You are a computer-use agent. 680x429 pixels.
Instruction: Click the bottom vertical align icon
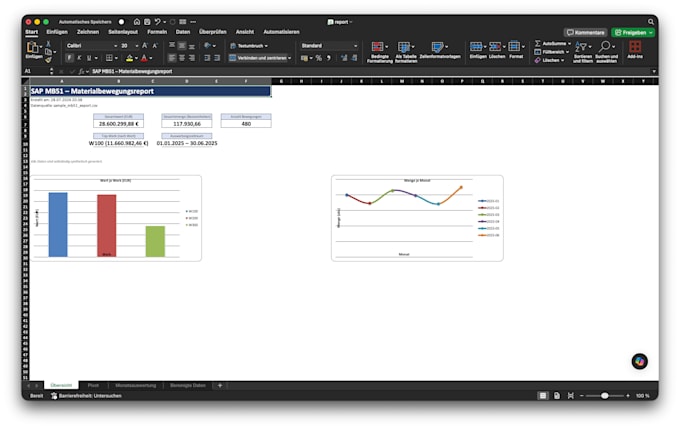pos(191,46)
